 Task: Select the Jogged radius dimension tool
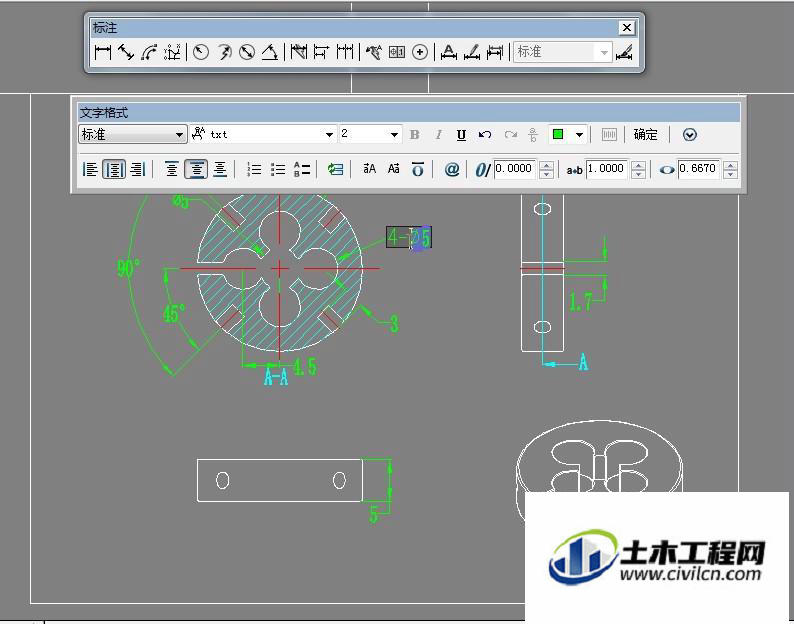224,52
